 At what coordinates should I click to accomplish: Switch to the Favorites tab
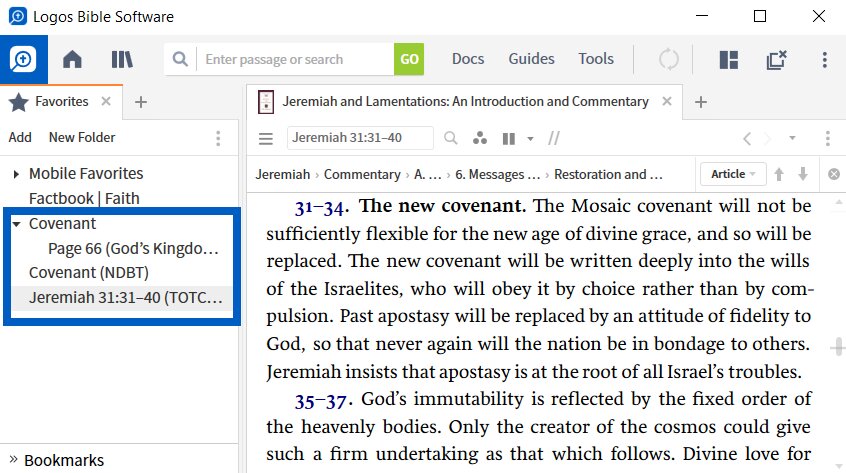[x=61, y=101]
